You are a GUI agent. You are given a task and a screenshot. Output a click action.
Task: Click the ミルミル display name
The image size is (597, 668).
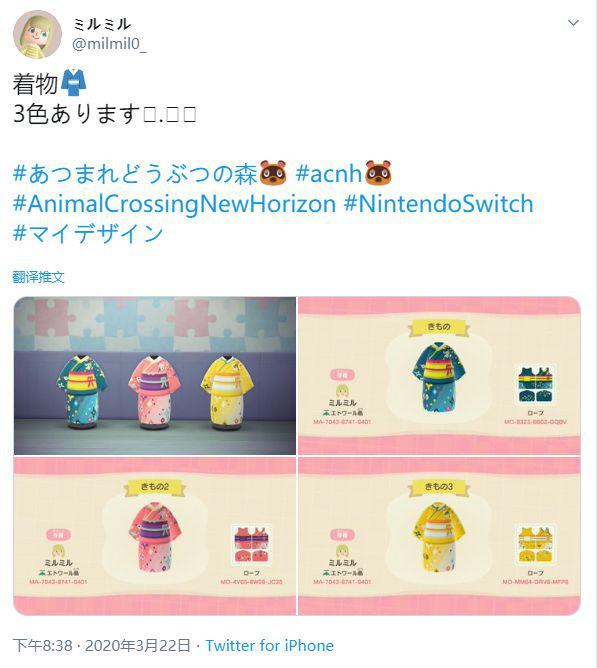pos(101,24)
